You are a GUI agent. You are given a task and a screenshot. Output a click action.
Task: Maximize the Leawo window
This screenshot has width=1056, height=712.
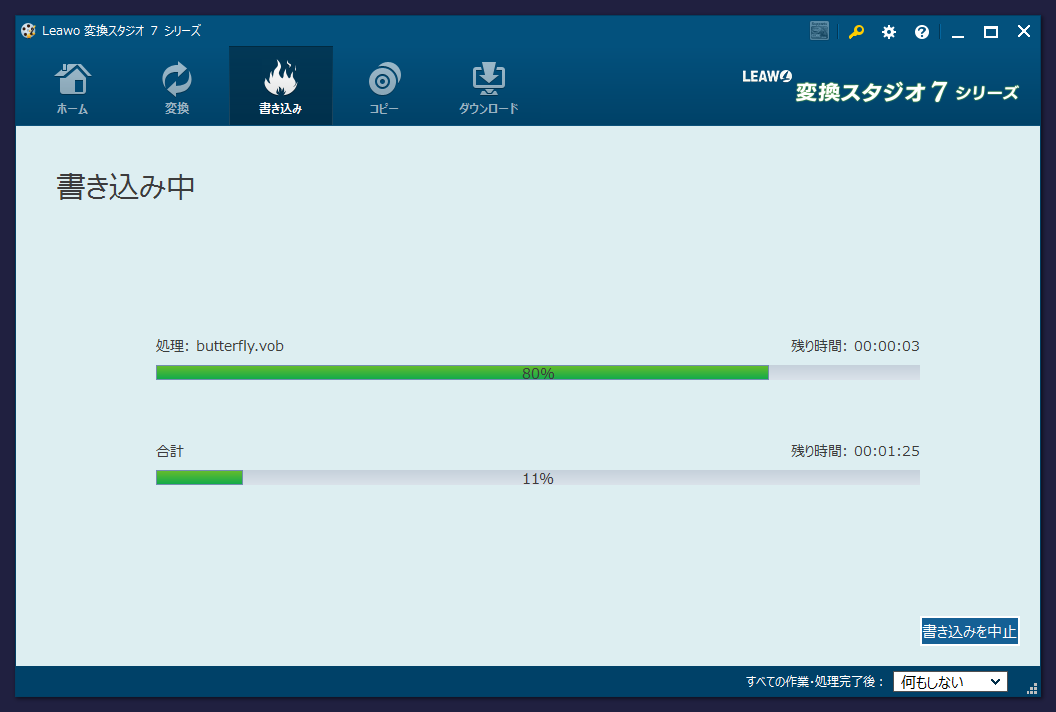click(991, 32)
